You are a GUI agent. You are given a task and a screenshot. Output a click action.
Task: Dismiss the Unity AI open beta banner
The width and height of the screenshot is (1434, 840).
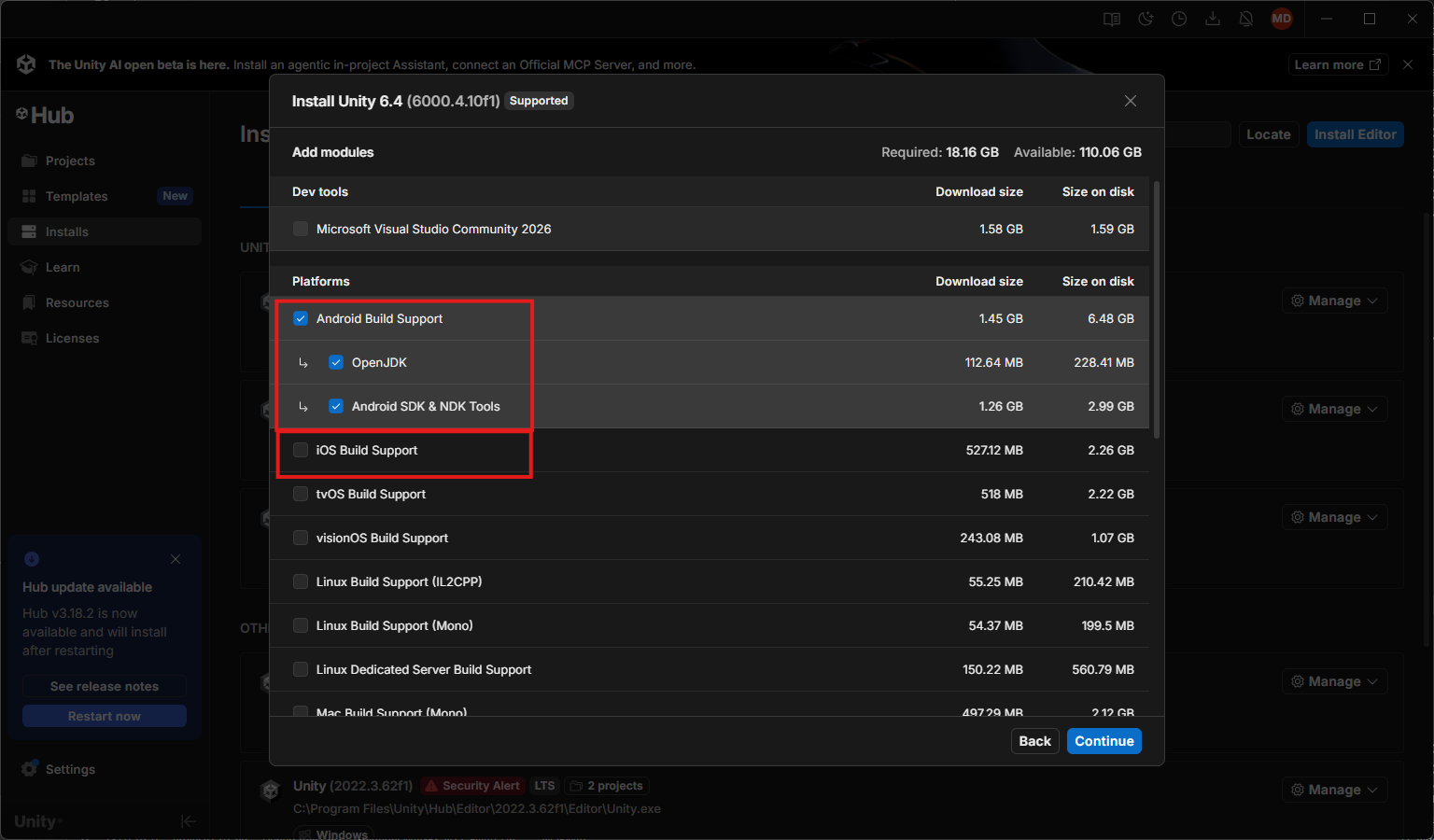[1408, 64]
